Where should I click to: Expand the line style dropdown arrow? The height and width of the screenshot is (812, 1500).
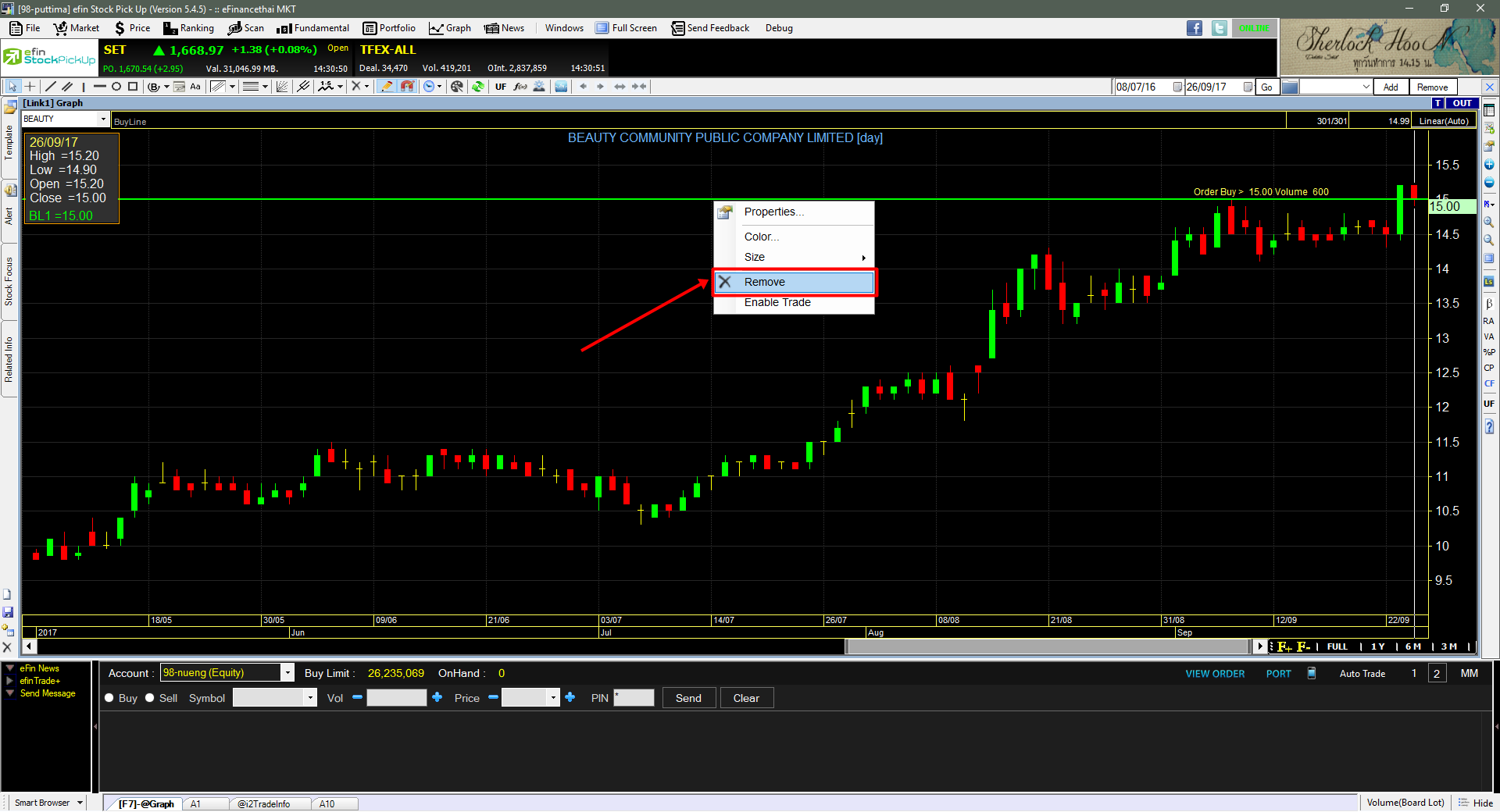266,87
